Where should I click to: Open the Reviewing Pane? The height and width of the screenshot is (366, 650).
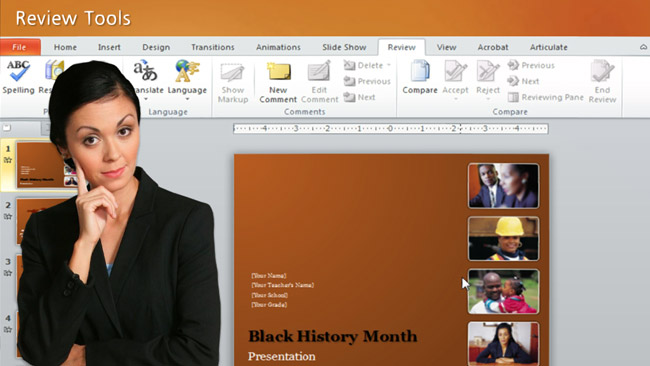[546, 97]
